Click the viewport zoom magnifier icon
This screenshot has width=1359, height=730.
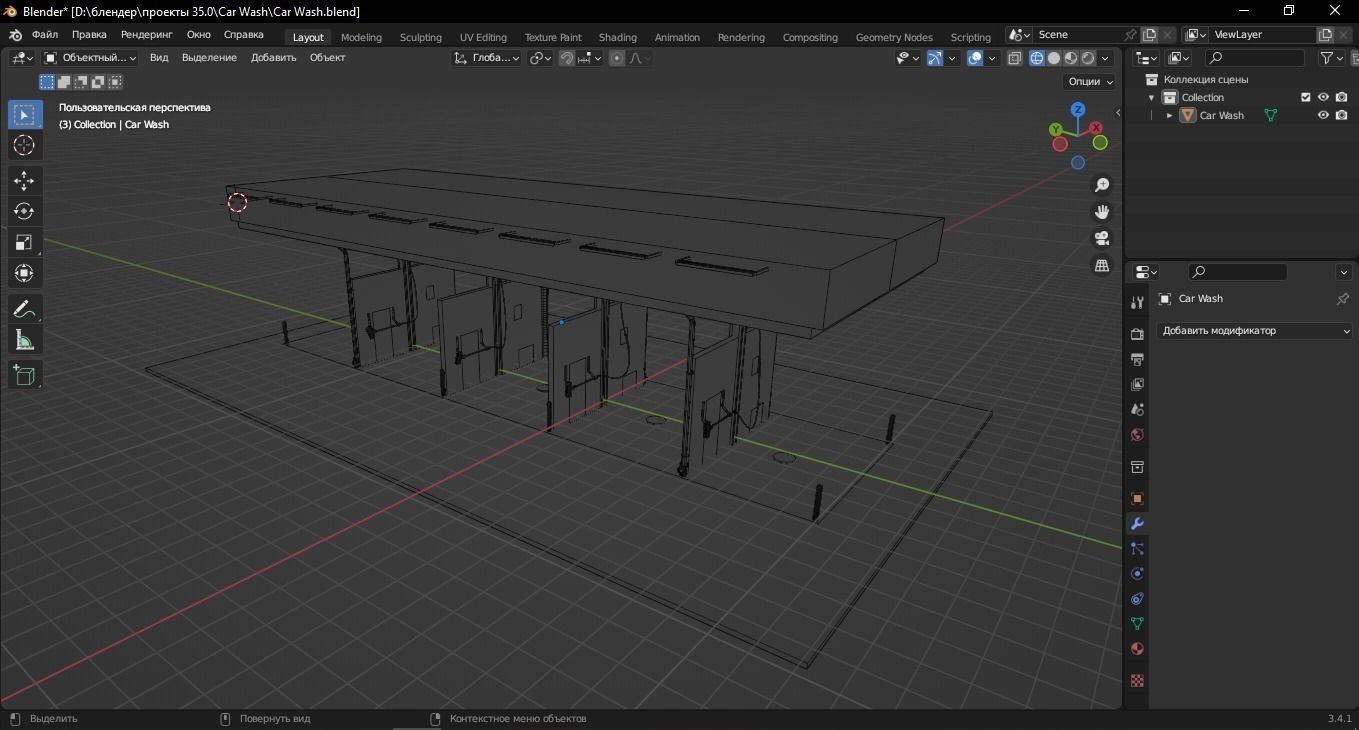coord(1102,185)
